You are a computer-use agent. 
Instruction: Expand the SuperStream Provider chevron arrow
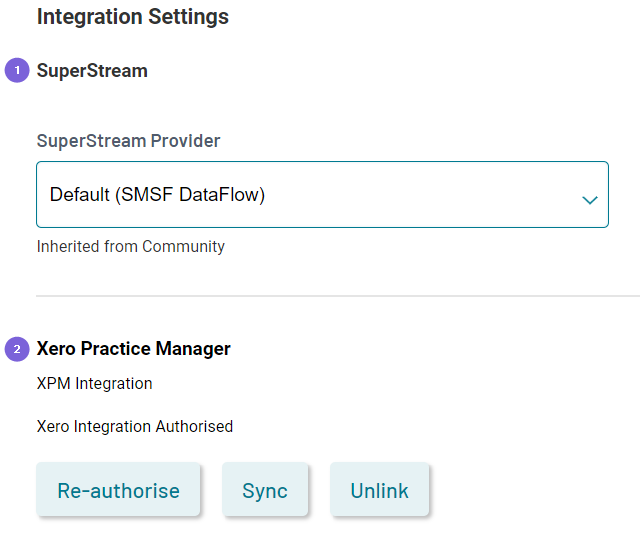590,200
